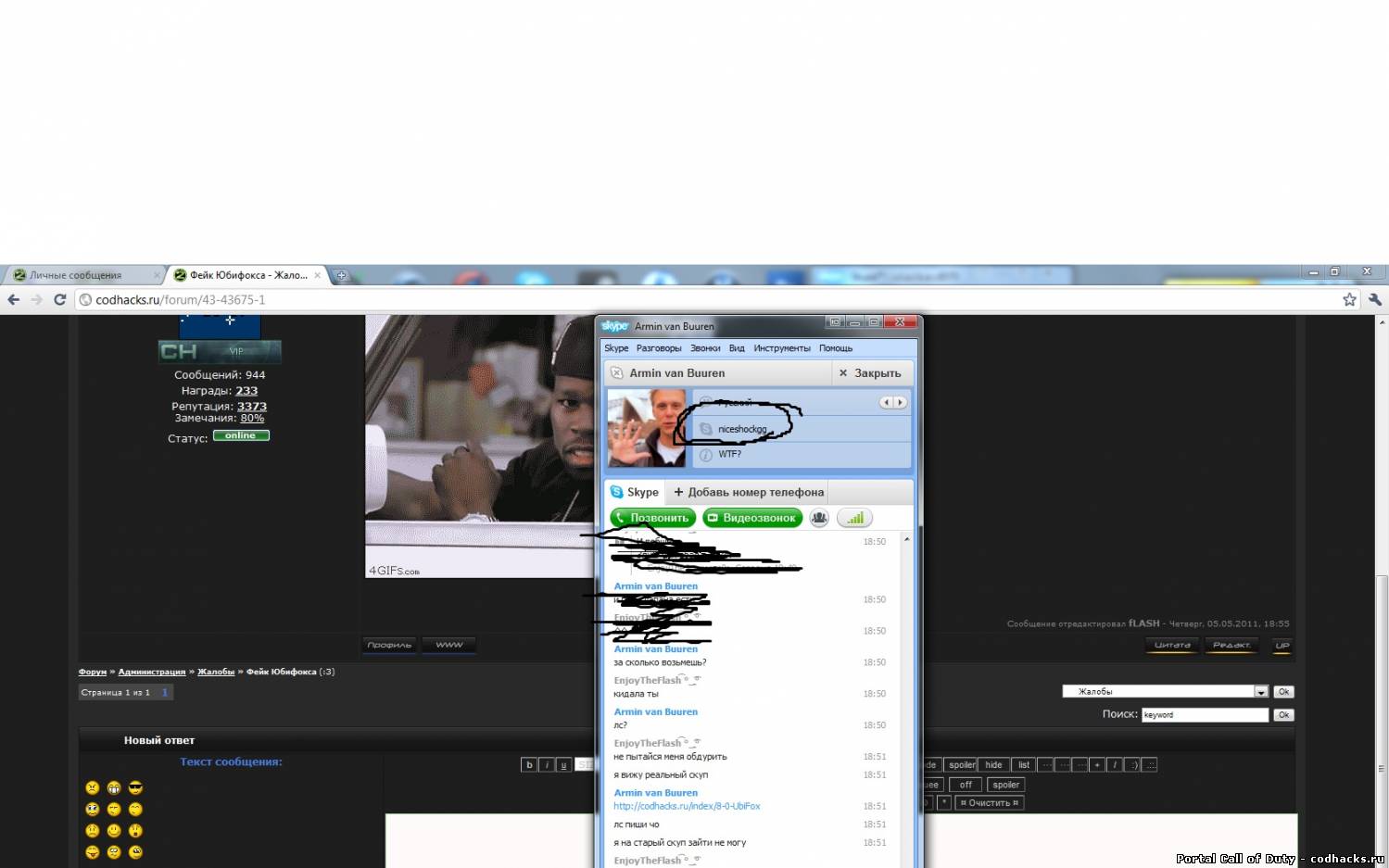
Task: Click the Skype add participants group icon
Action: pos(819,518)
